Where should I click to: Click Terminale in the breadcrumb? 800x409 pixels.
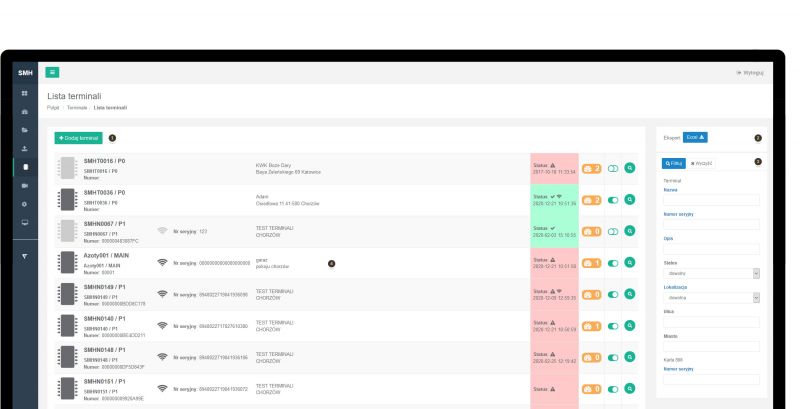pyautogui.click(x=77, y=107)
